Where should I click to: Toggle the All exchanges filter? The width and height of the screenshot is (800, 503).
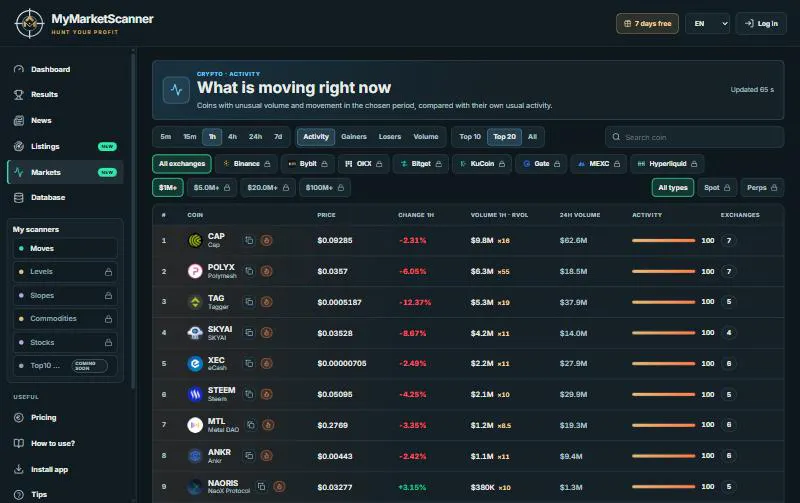(x=182, y=164)
